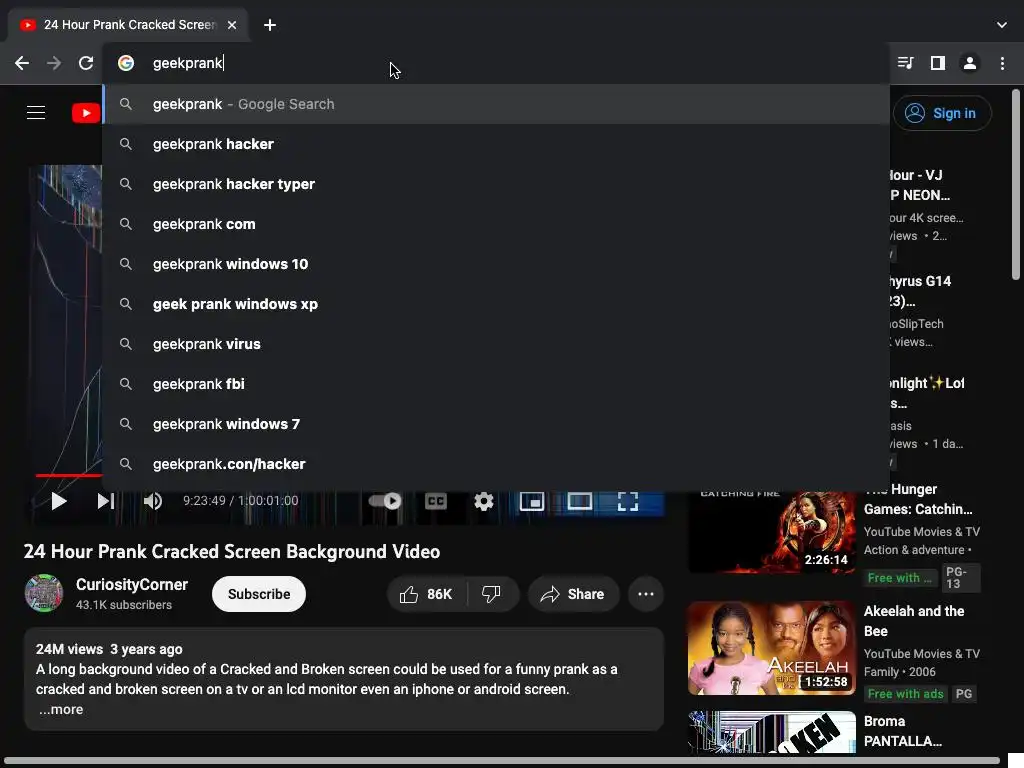Enter full screen video
Screen dimensions: 1024x768
[628, 501]
